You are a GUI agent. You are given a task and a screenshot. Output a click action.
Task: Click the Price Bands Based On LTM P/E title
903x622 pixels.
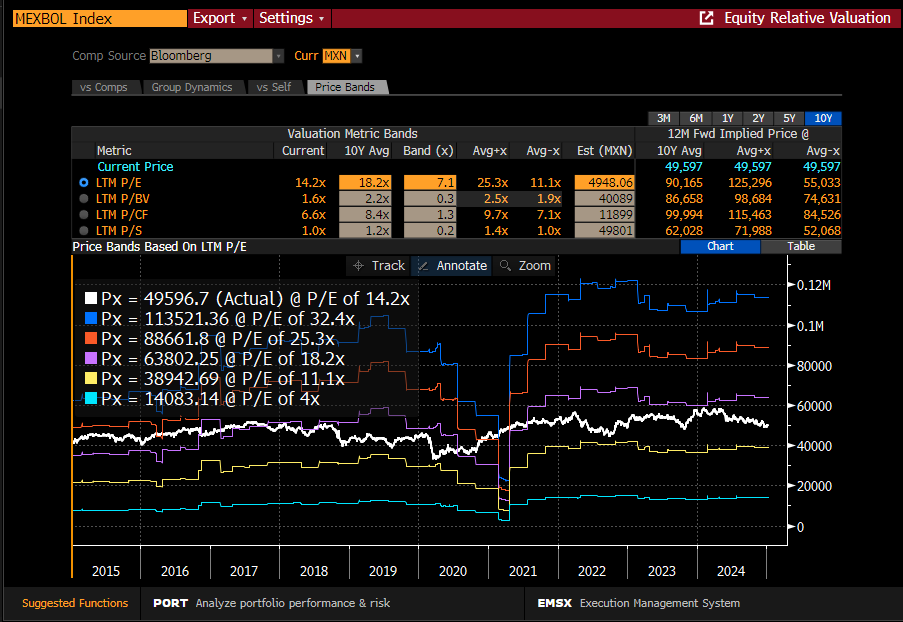[160, 246]
